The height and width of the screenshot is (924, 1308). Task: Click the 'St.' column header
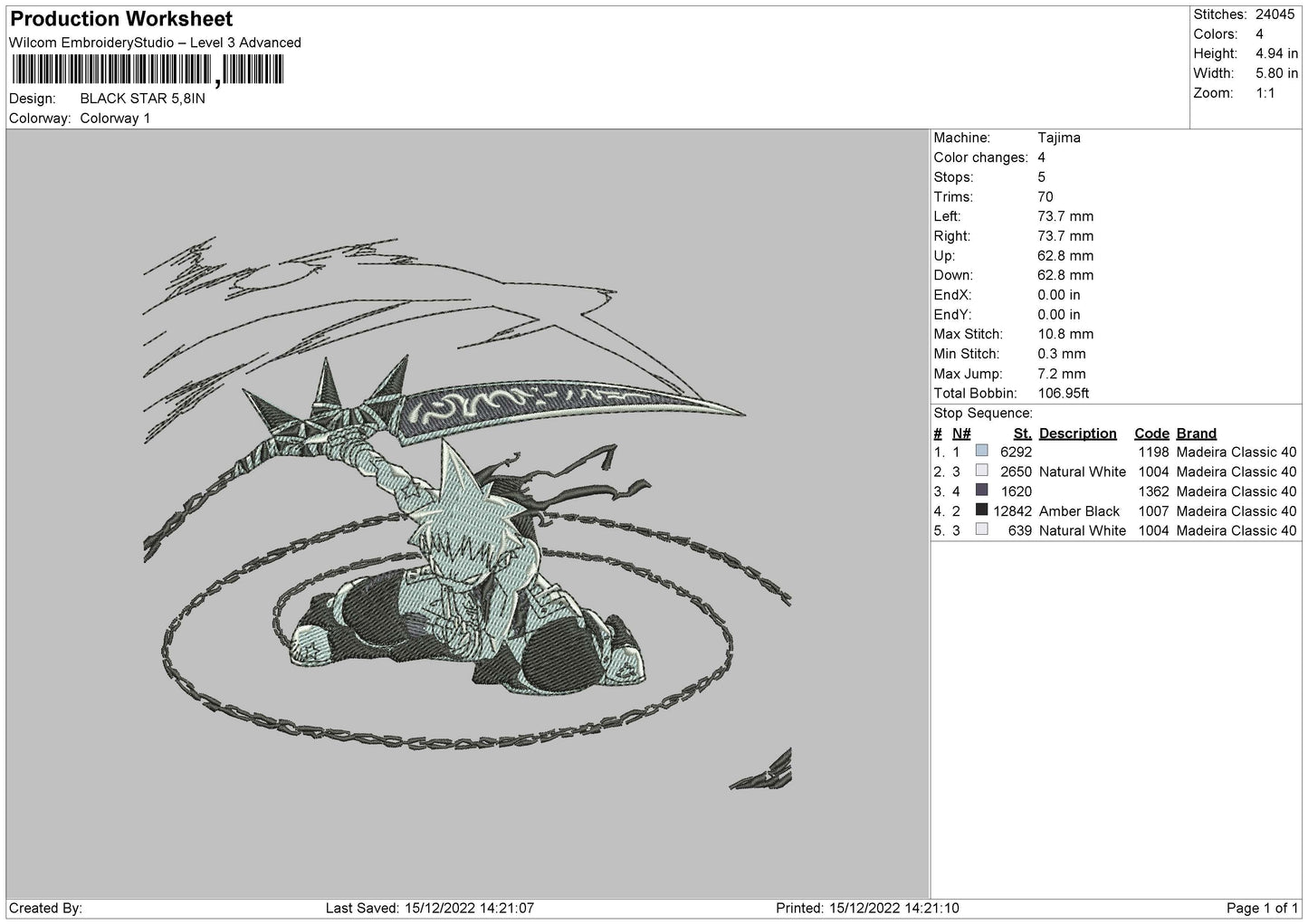pyautogui.click(x=1023, y=433)
